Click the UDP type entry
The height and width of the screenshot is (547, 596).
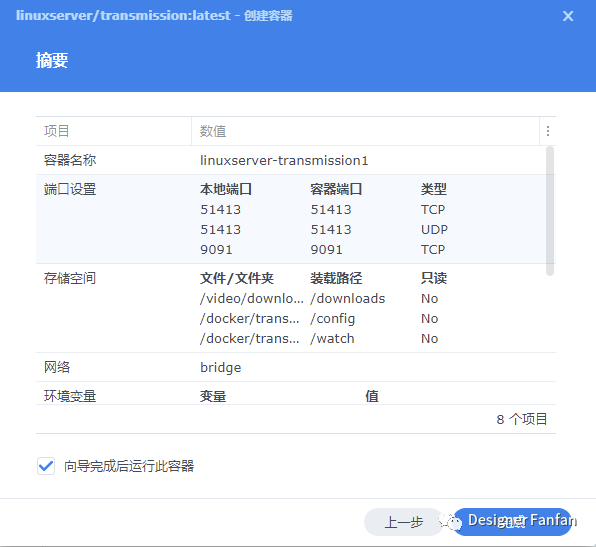(x=434, y=229)
